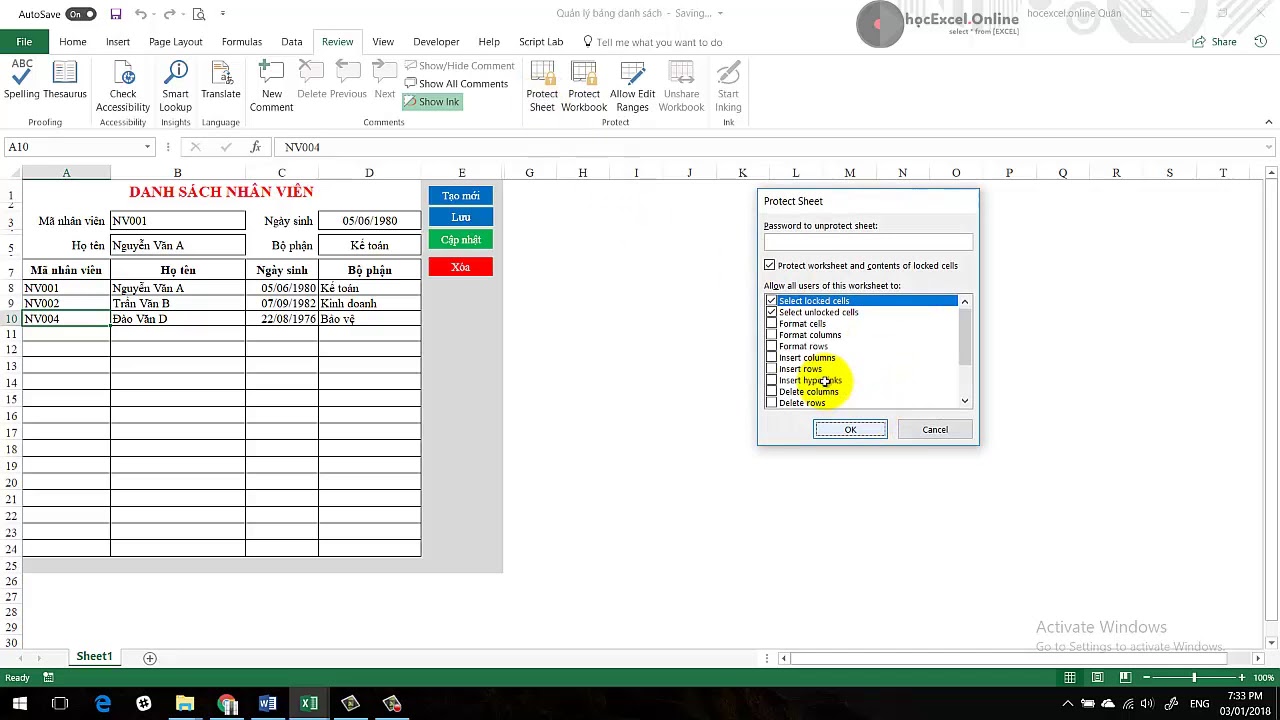Click OK in Protect Sheet dialog
The image size is (1280, 720).
[850, 429]
